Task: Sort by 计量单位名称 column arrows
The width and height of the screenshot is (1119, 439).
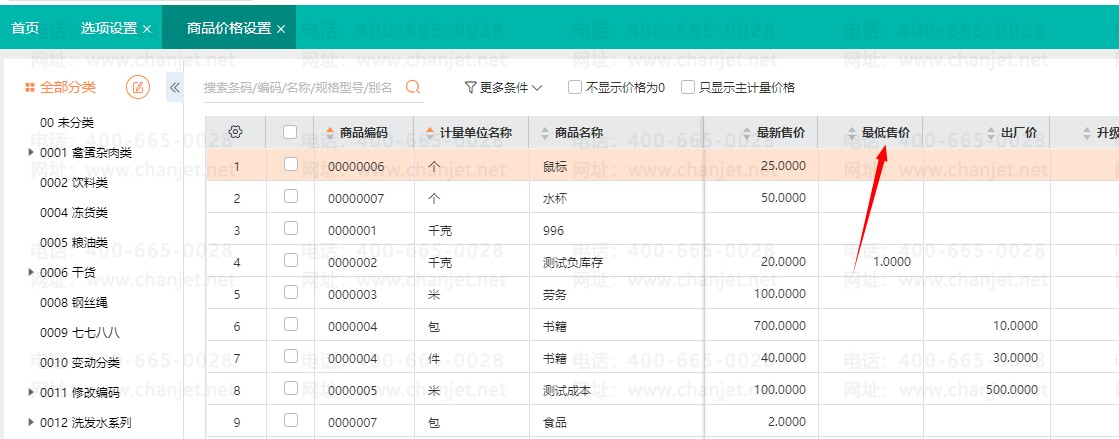Action: 430,133
